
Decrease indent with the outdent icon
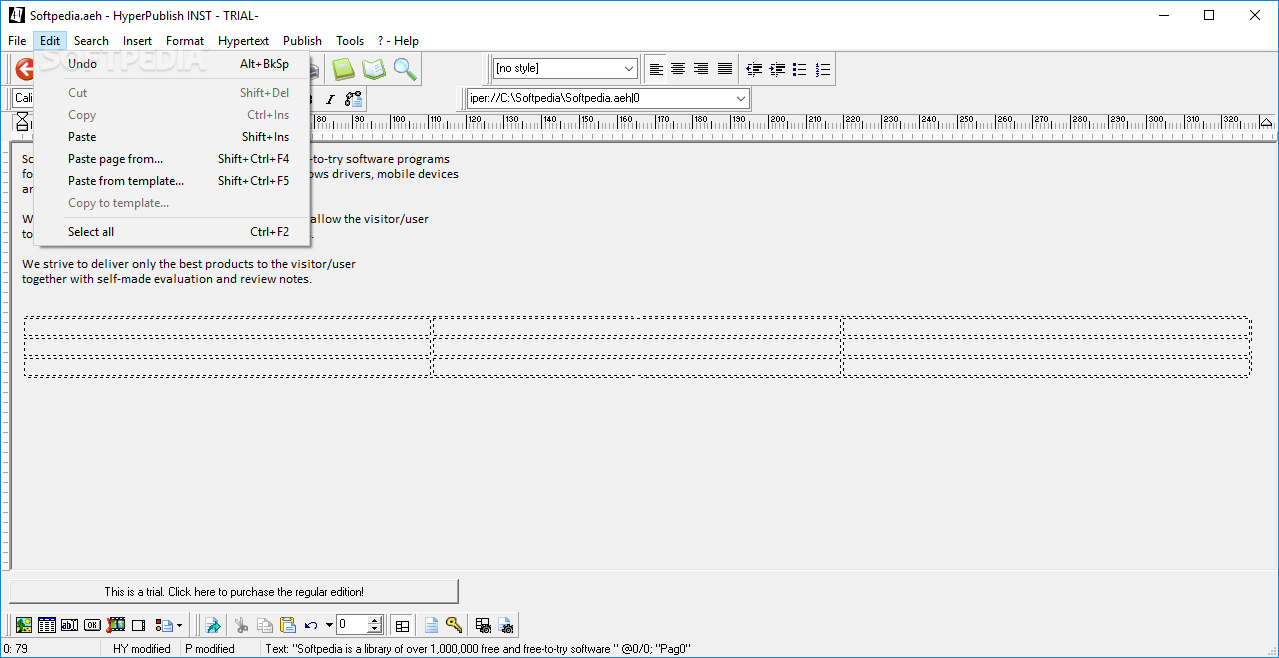pyautogui.click(x=754, y=69)
